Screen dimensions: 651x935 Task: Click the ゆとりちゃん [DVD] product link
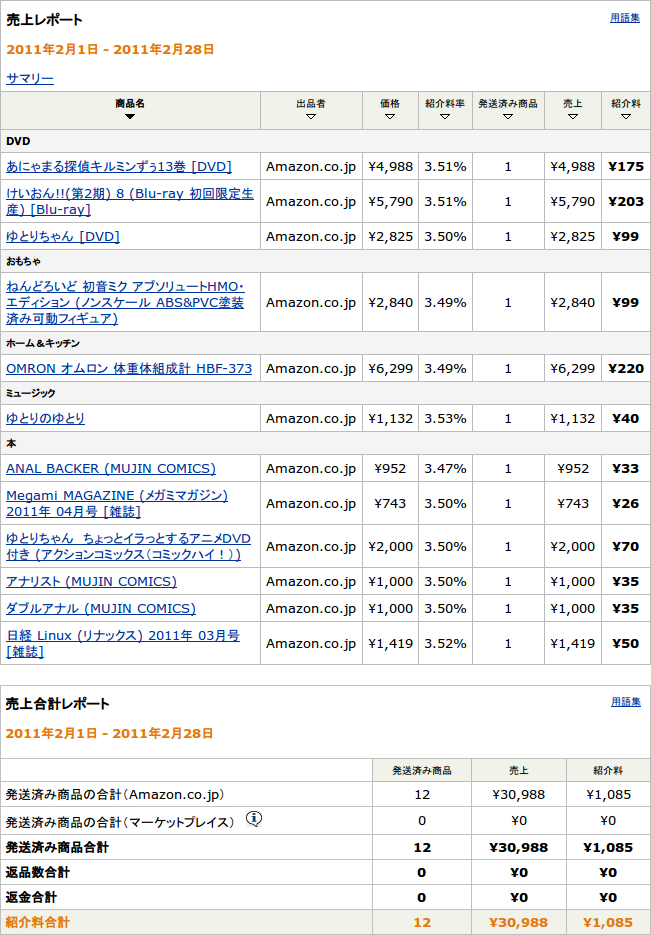tap(63, 237)
